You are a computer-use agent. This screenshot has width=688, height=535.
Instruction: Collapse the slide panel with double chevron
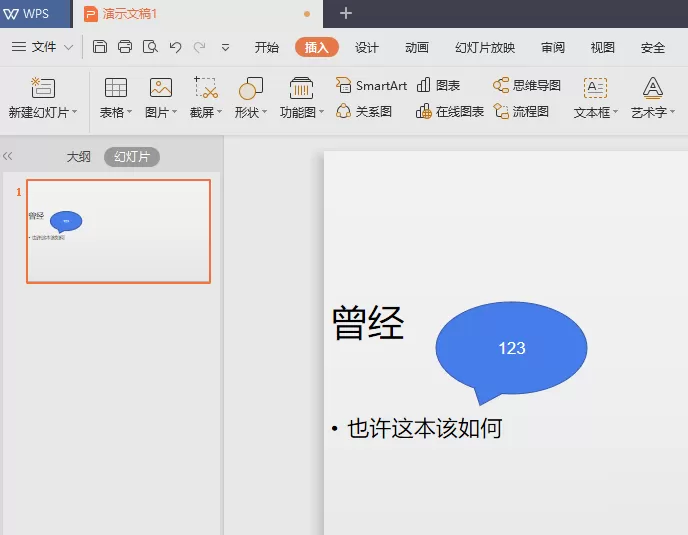pyautogui.click(x=7, y=156)
